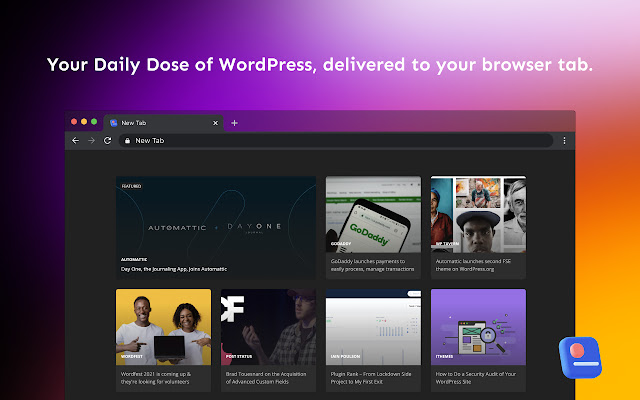Open the GoDaddy phone thumbnail

coord(373,214)
